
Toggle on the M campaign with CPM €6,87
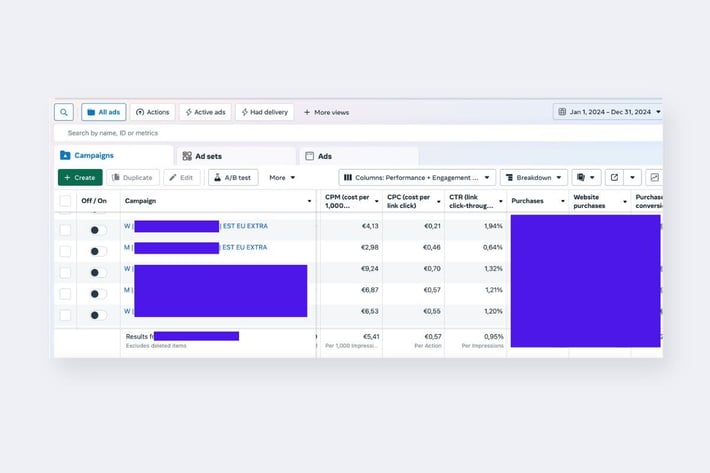(x=98, y=294)
